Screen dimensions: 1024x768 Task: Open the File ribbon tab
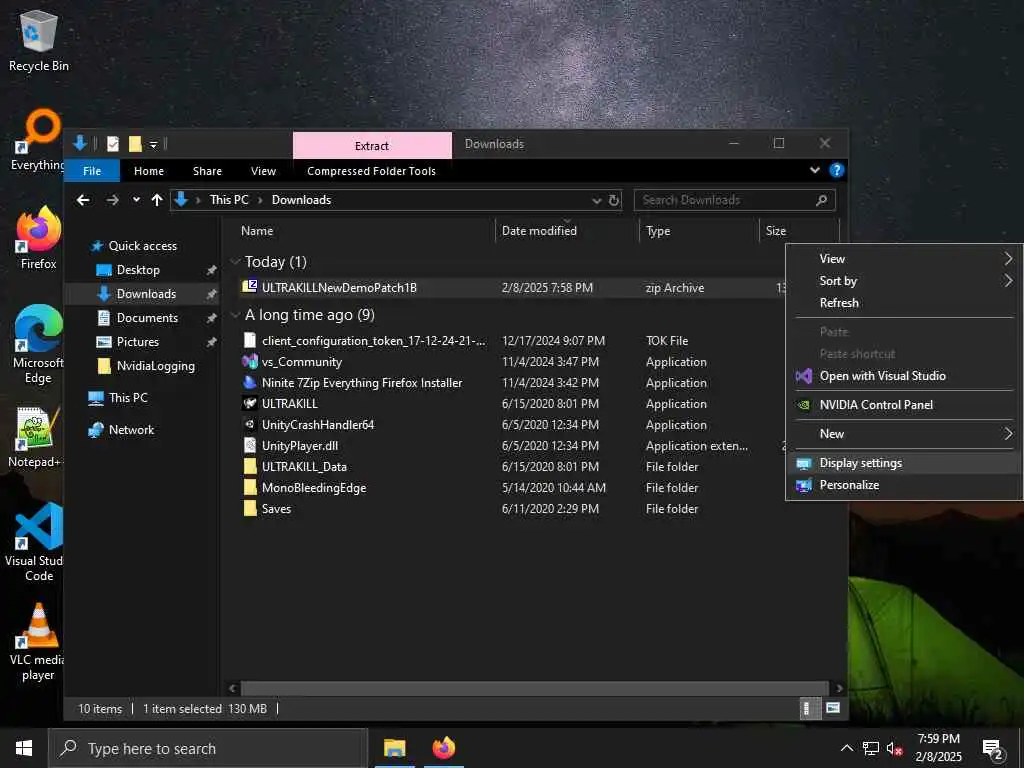point(92,170)
